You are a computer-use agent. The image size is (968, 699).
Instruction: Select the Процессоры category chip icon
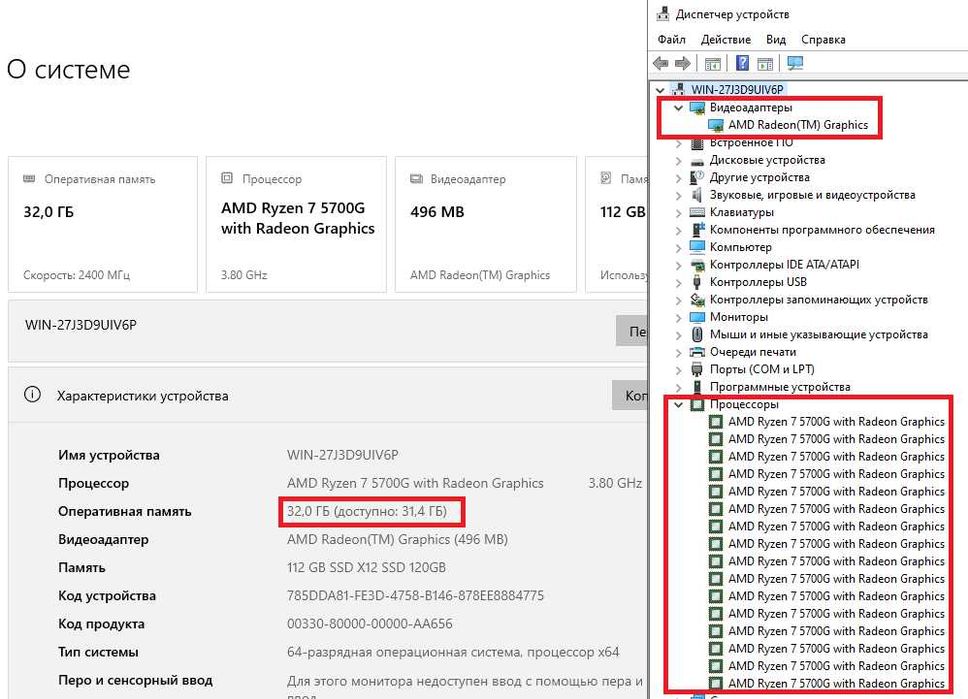(697, 404)
